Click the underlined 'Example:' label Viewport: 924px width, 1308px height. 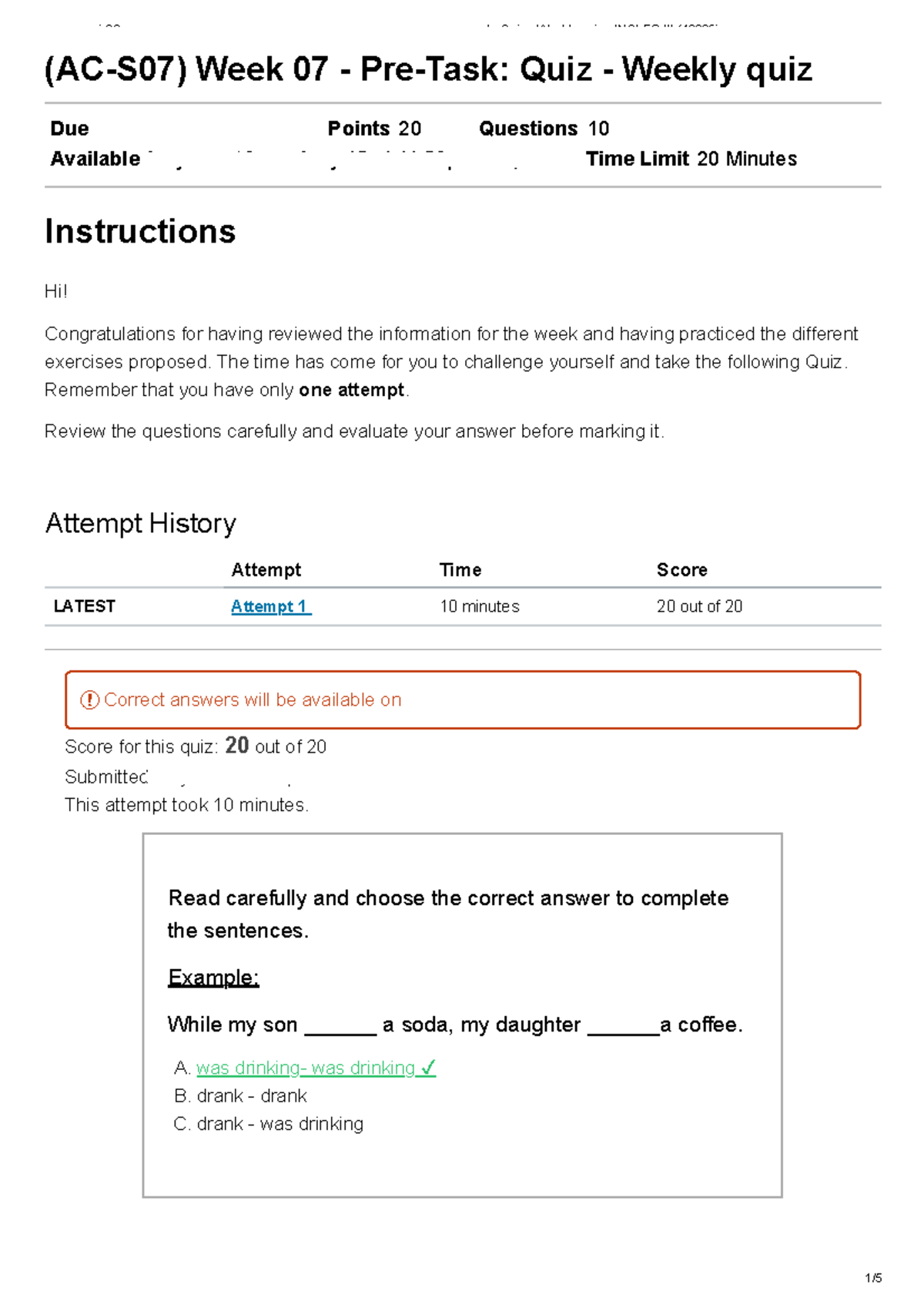pos(213,978)
